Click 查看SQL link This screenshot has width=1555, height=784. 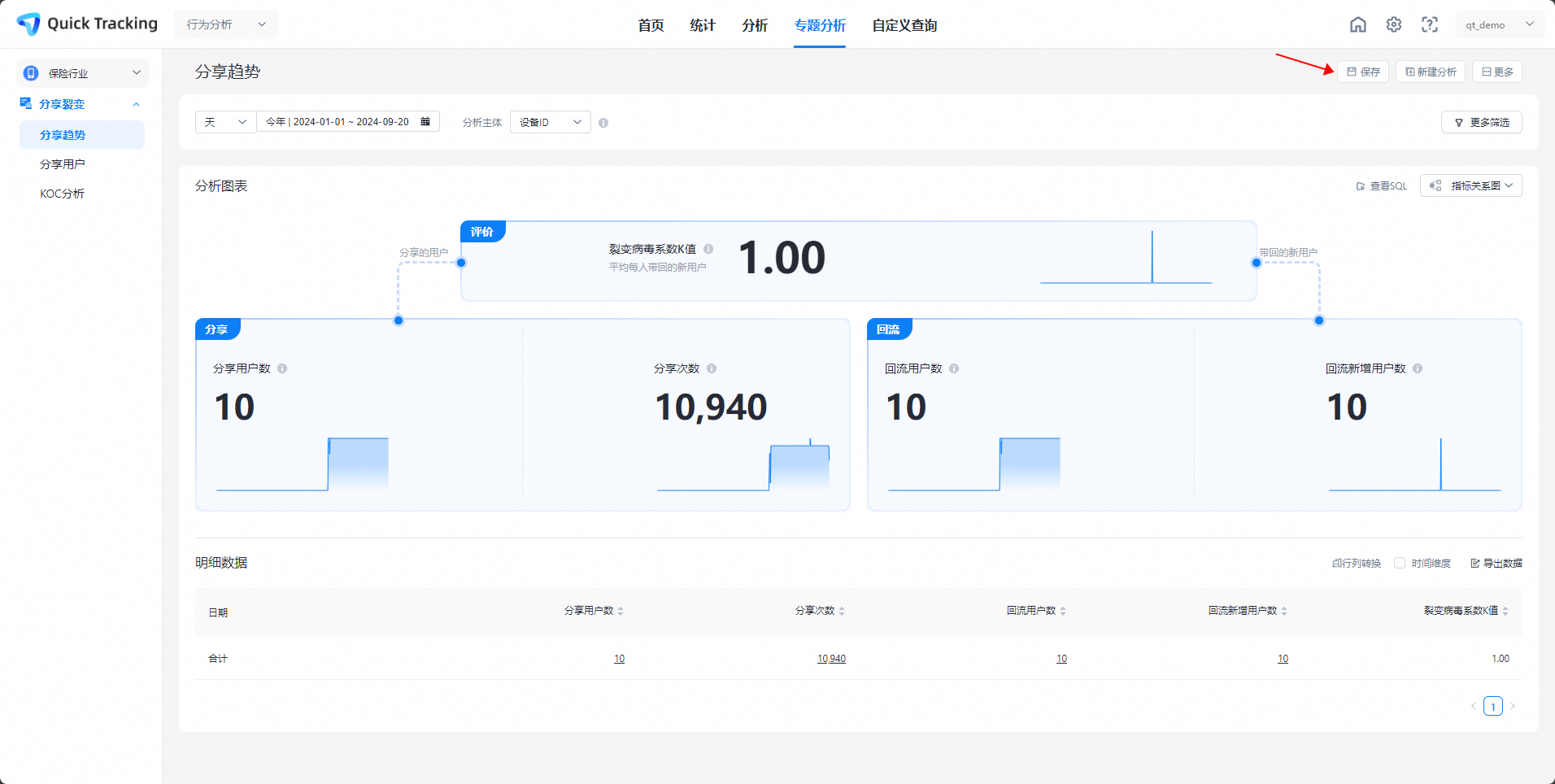coord(1381,186)
